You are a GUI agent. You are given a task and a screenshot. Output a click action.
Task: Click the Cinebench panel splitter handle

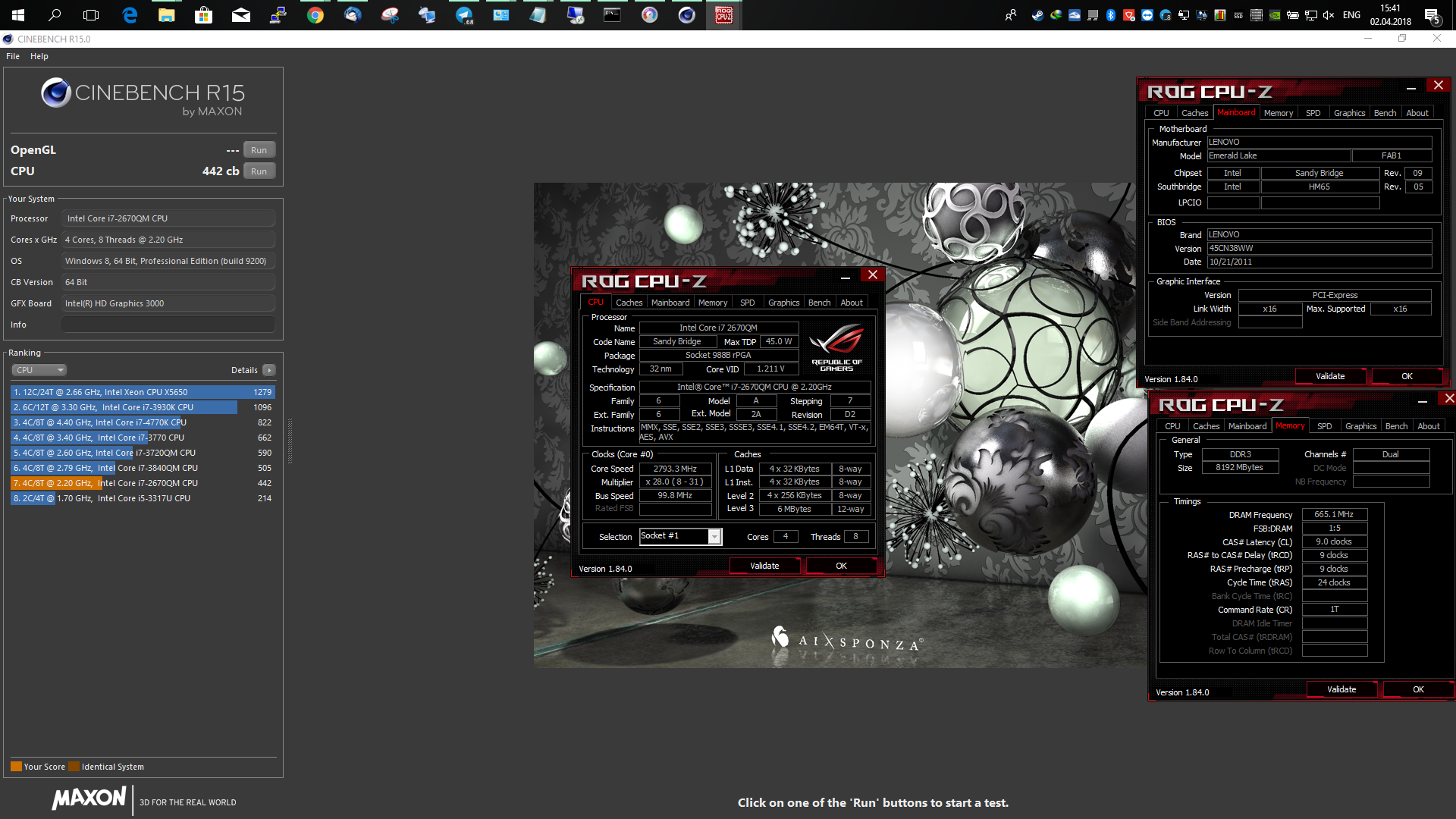tap(290, 440)
